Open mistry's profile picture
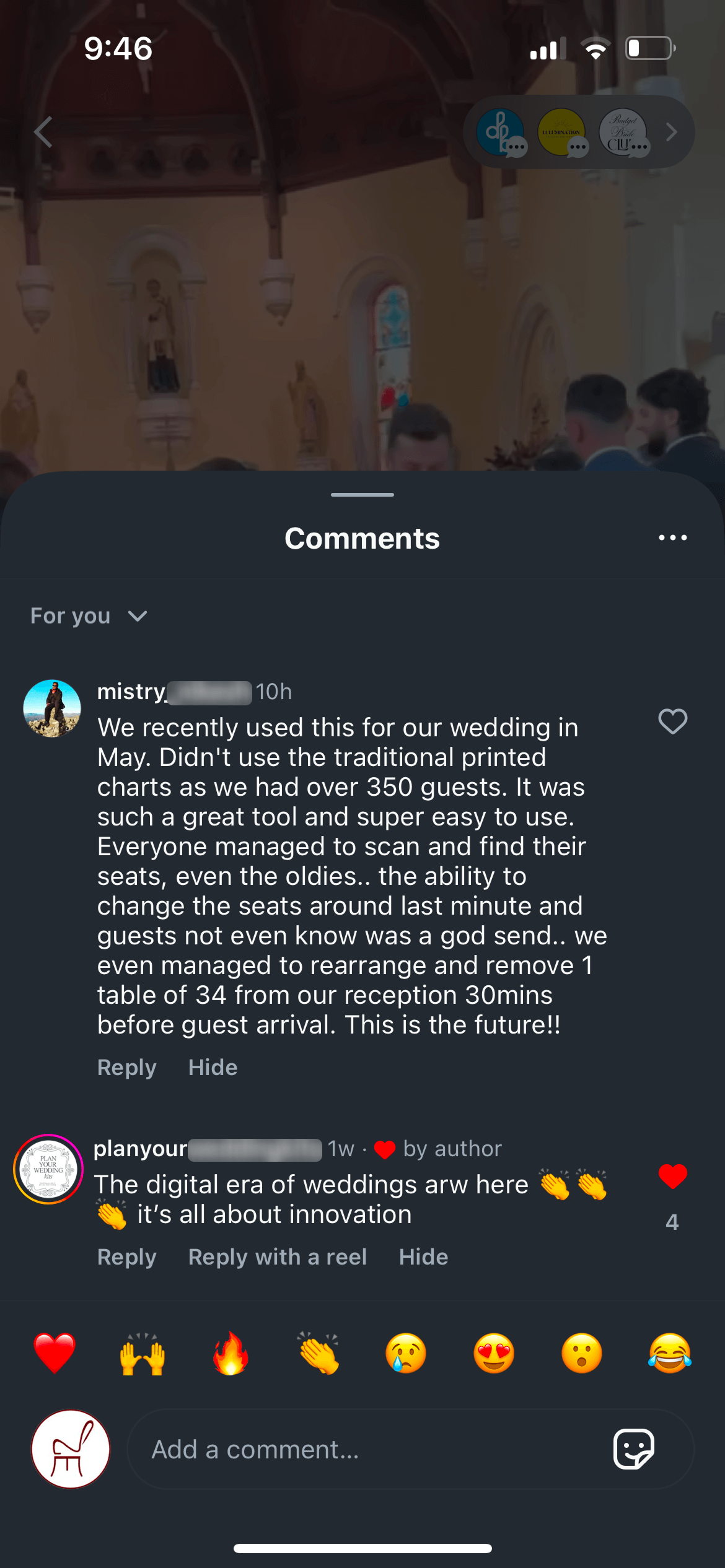The height and width of the screenshot is (1568, 725). pyautogui.click(x=52, y=708)
